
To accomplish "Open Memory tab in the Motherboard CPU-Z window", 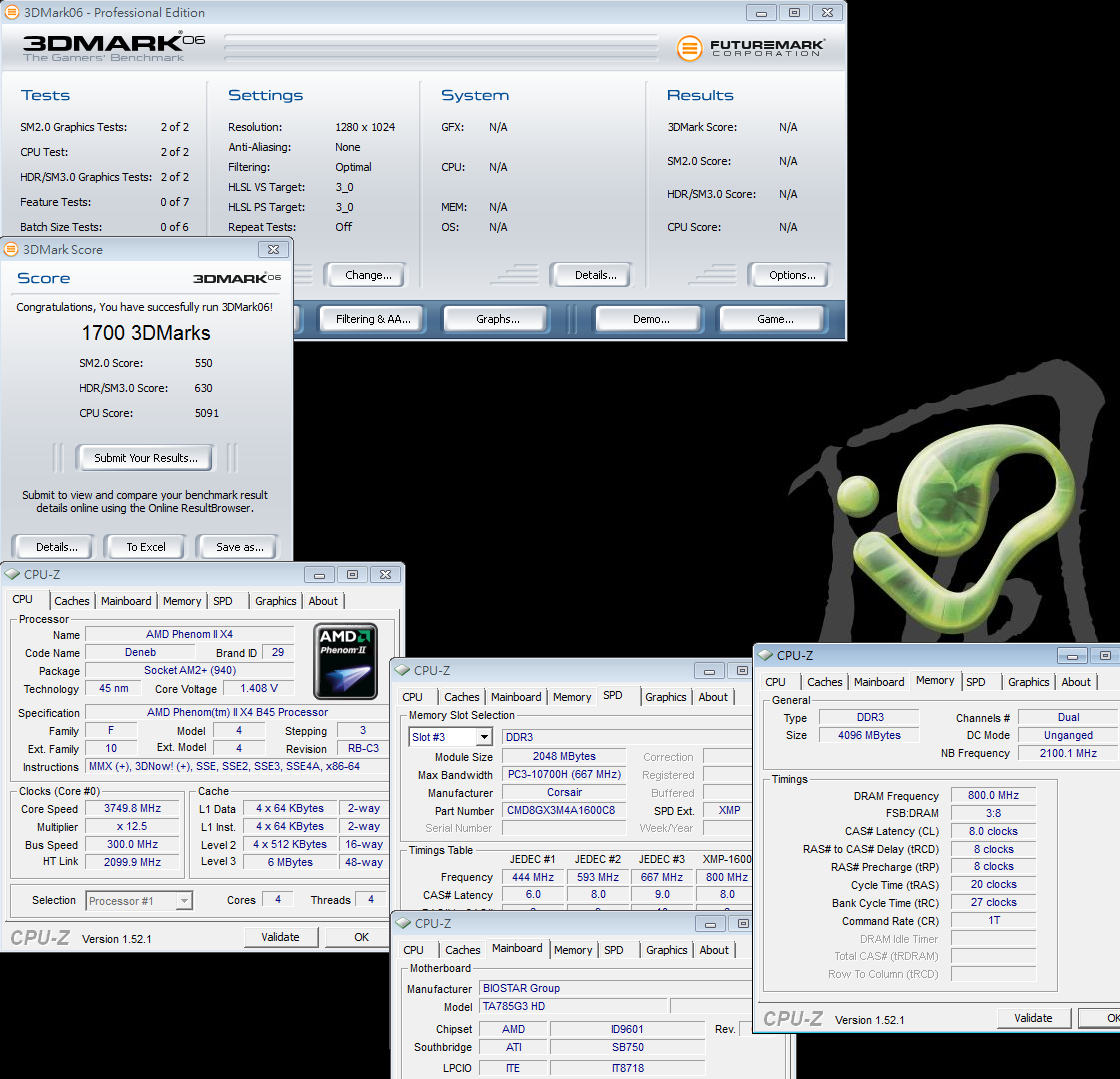I will [573, 950].
